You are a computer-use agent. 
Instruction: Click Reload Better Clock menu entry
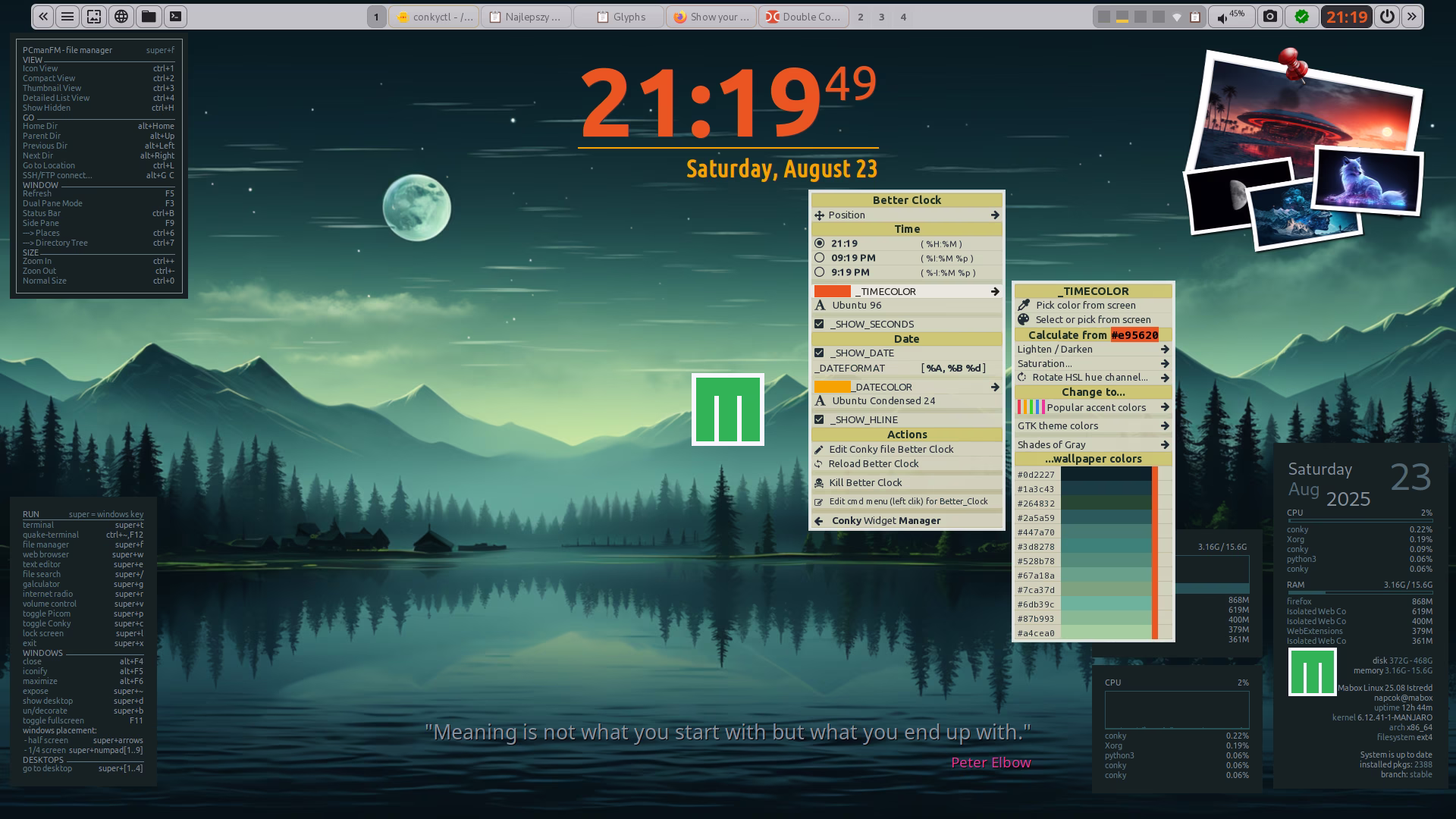pos(874,463)
